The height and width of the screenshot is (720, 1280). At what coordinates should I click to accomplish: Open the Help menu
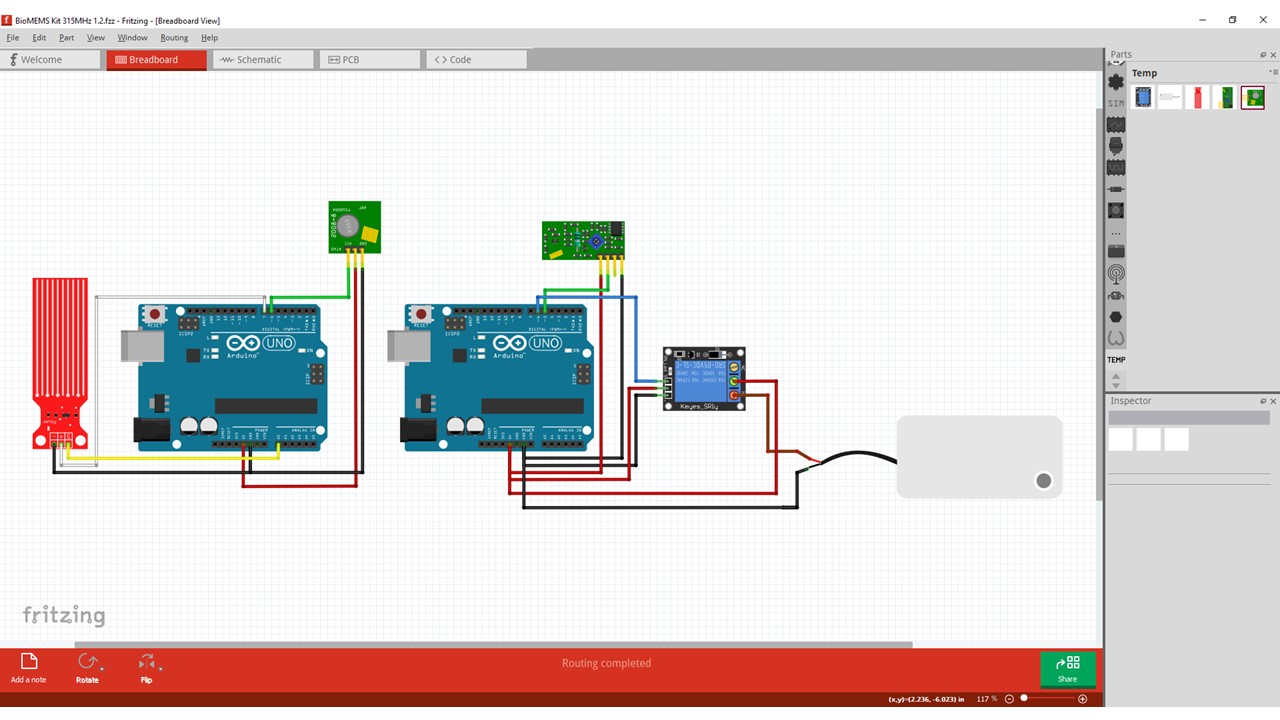click(209, 38)
